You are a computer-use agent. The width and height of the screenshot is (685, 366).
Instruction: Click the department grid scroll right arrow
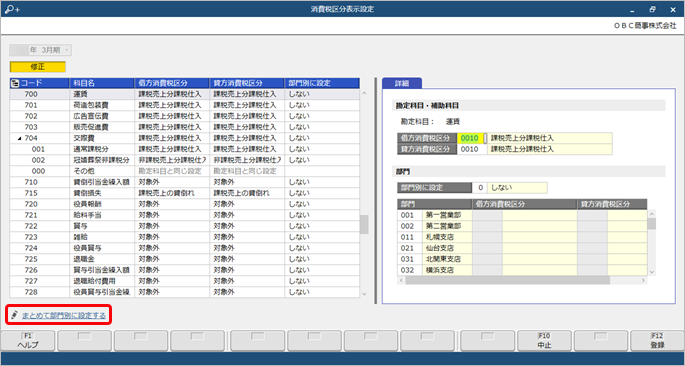[643, 280]
